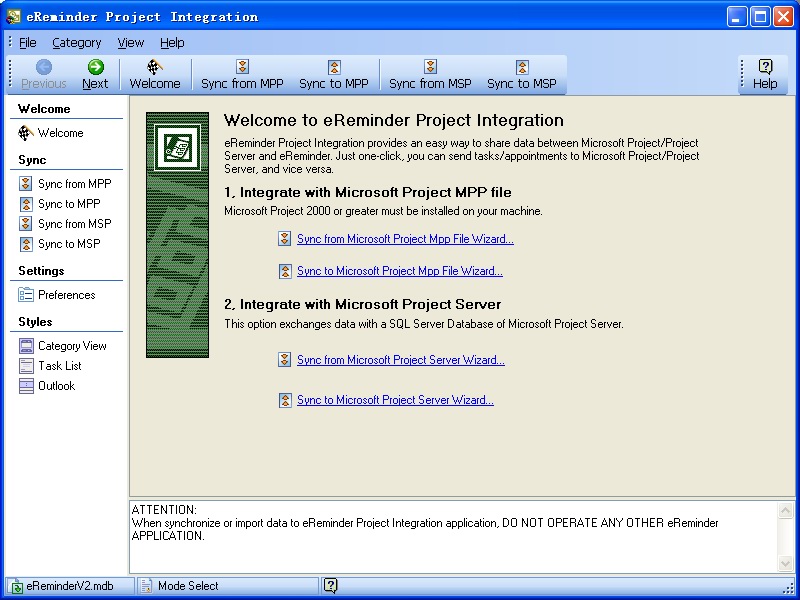Viewport: 800px width, 600px height.
Task: Switch to Category View style icon
Action: tap(26, 346)
